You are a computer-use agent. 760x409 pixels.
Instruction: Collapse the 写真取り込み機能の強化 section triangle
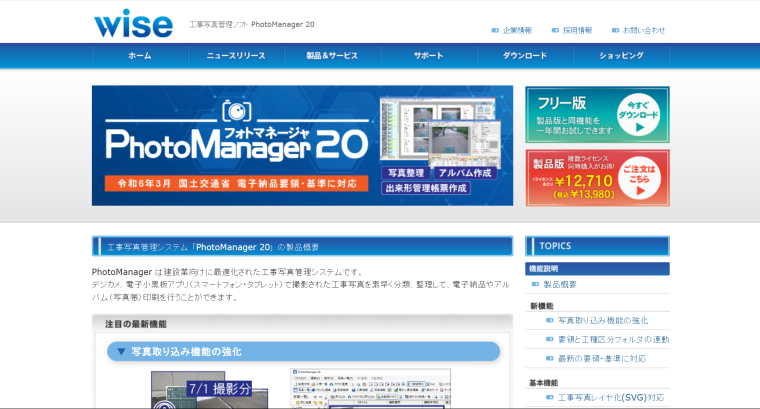(121, 352)
